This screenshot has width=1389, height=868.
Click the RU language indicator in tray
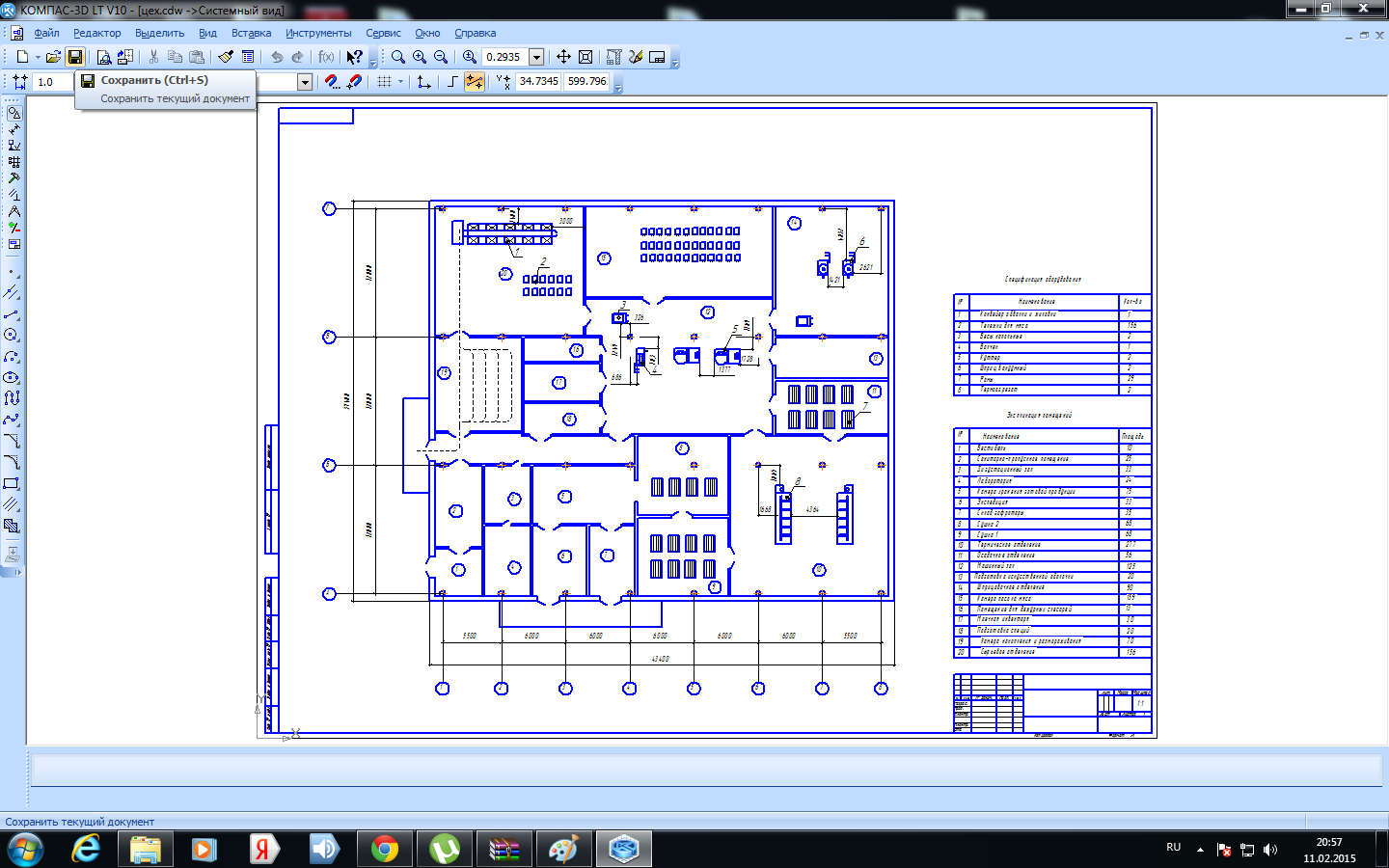1173,847
